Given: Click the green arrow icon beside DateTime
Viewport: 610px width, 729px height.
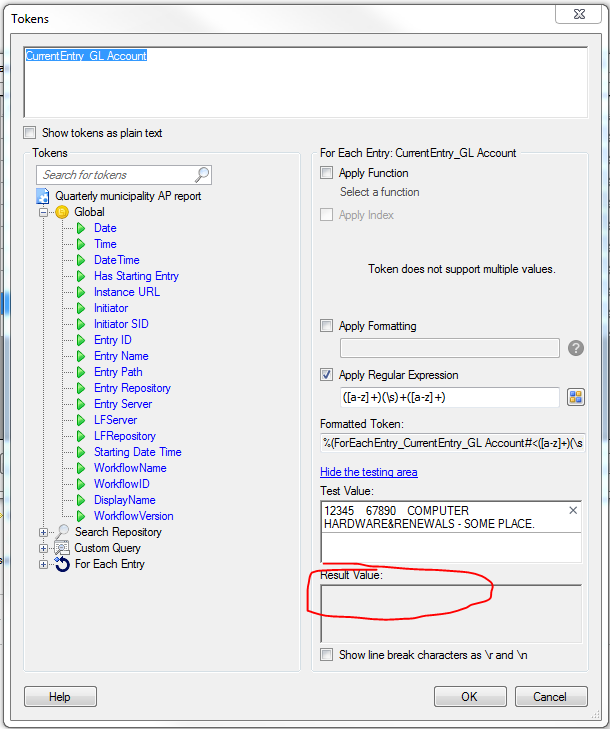Looking at the screenshot, I should [81, 260].
